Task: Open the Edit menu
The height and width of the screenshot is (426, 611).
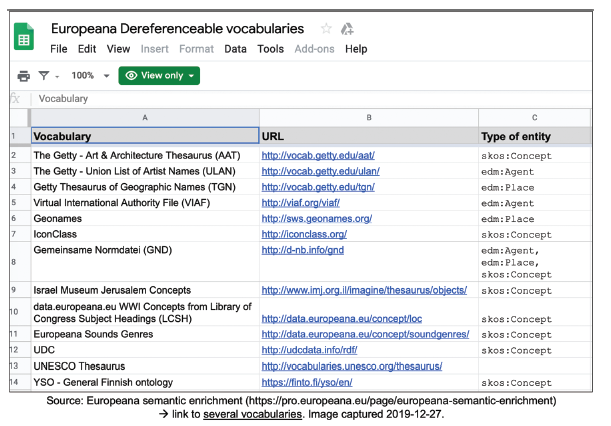Action: pyautogui.click(x=87, y=49)
